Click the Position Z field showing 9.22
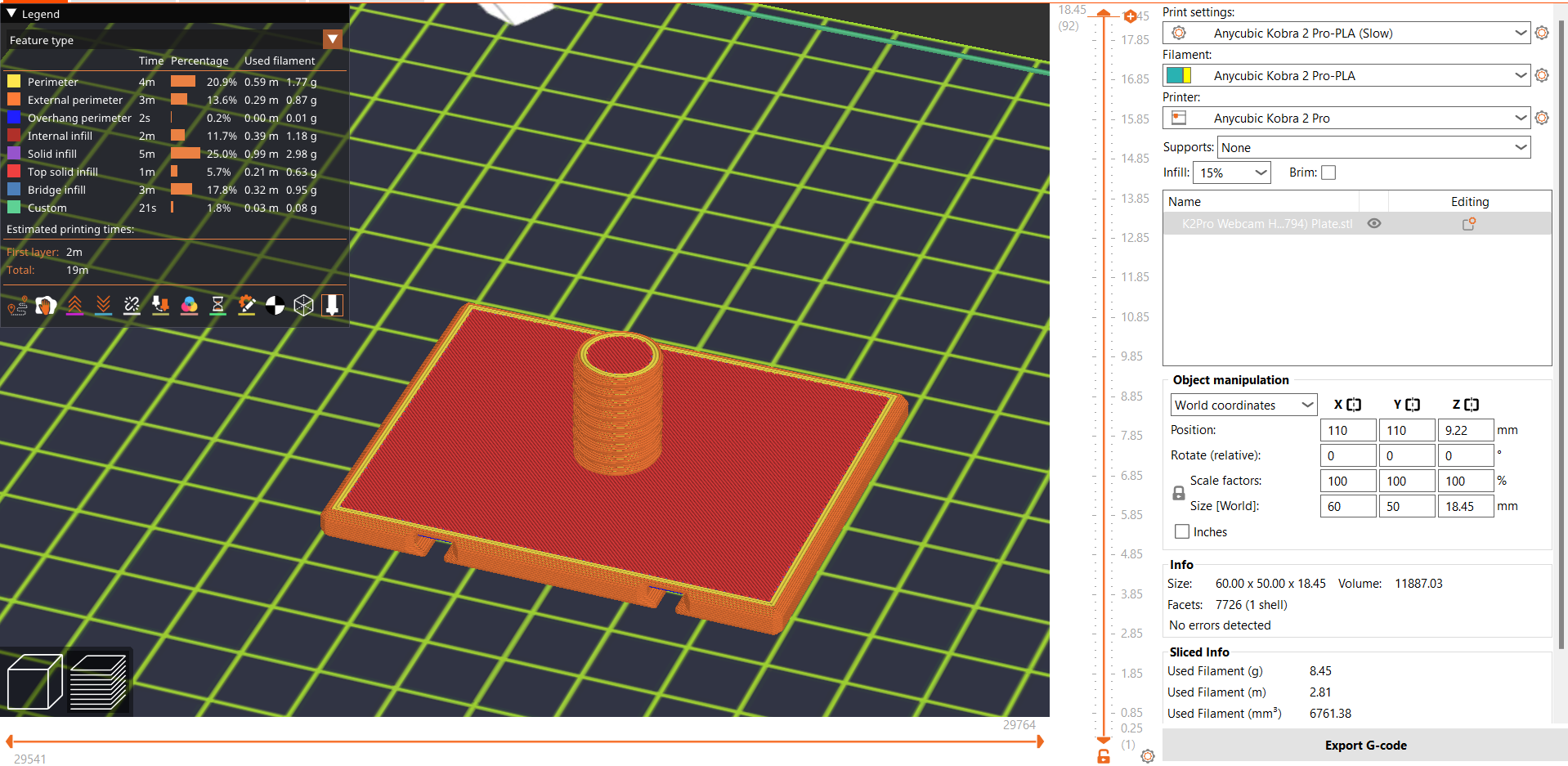The image size is (1568, 766). (x=1466, y=430)
